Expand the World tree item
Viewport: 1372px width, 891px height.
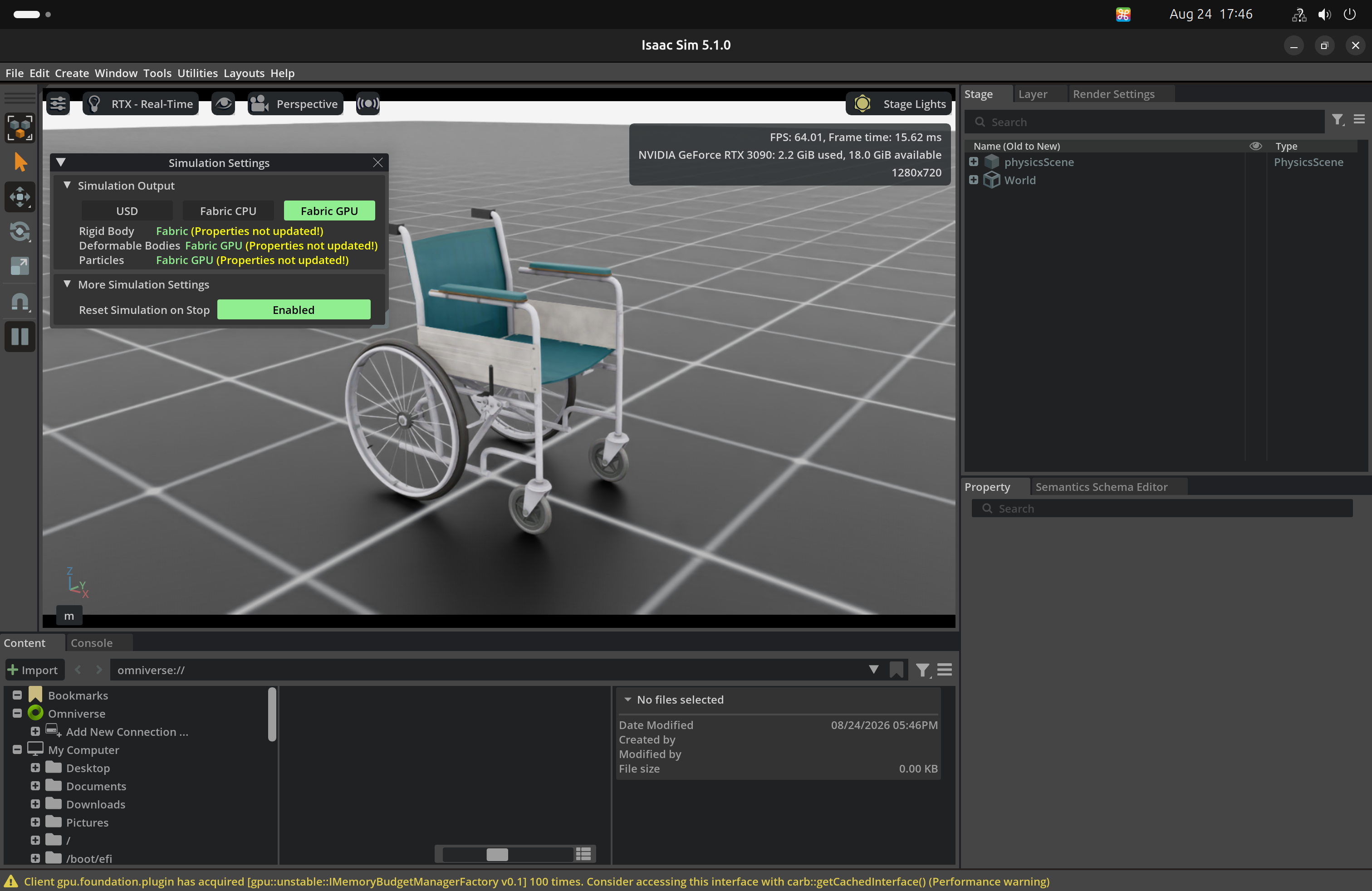(974, 180)
